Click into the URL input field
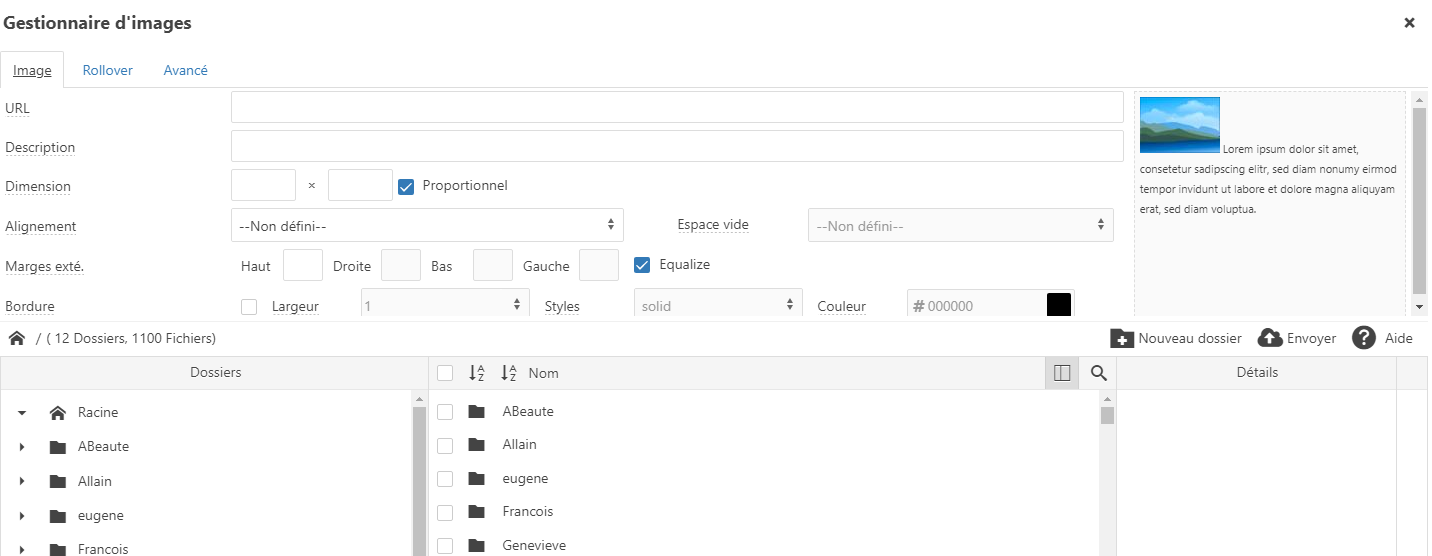 pos(677,107)
